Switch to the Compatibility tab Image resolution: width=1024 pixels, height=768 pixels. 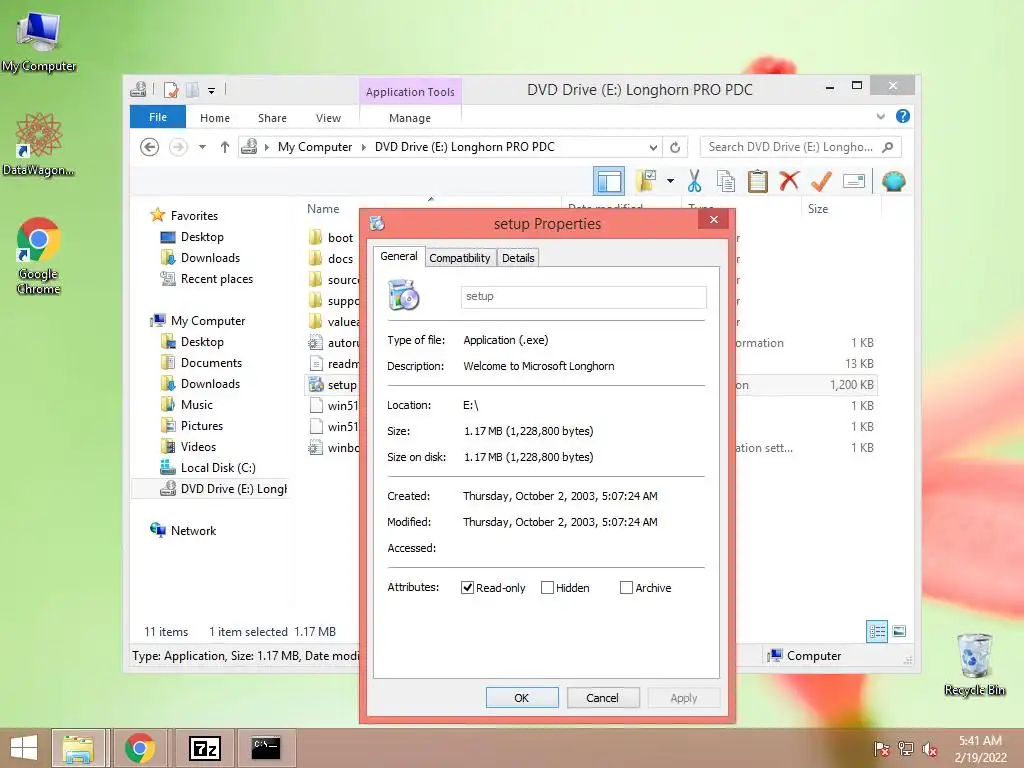460,258
